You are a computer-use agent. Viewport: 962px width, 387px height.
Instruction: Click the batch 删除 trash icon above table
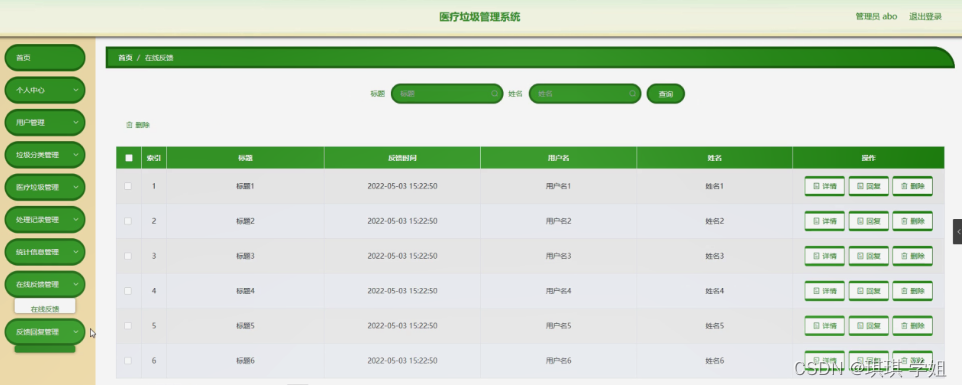[x=129, y=125]
